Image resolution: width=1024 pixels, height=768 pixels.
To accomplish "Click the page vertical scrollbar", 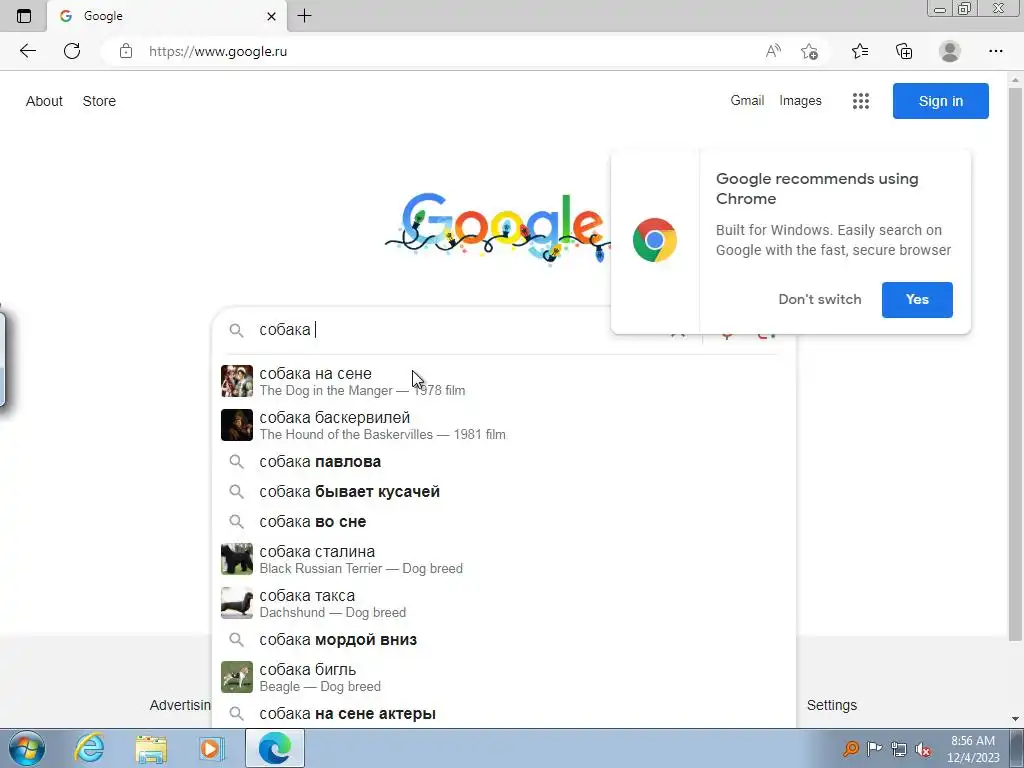I will 1016,366.
